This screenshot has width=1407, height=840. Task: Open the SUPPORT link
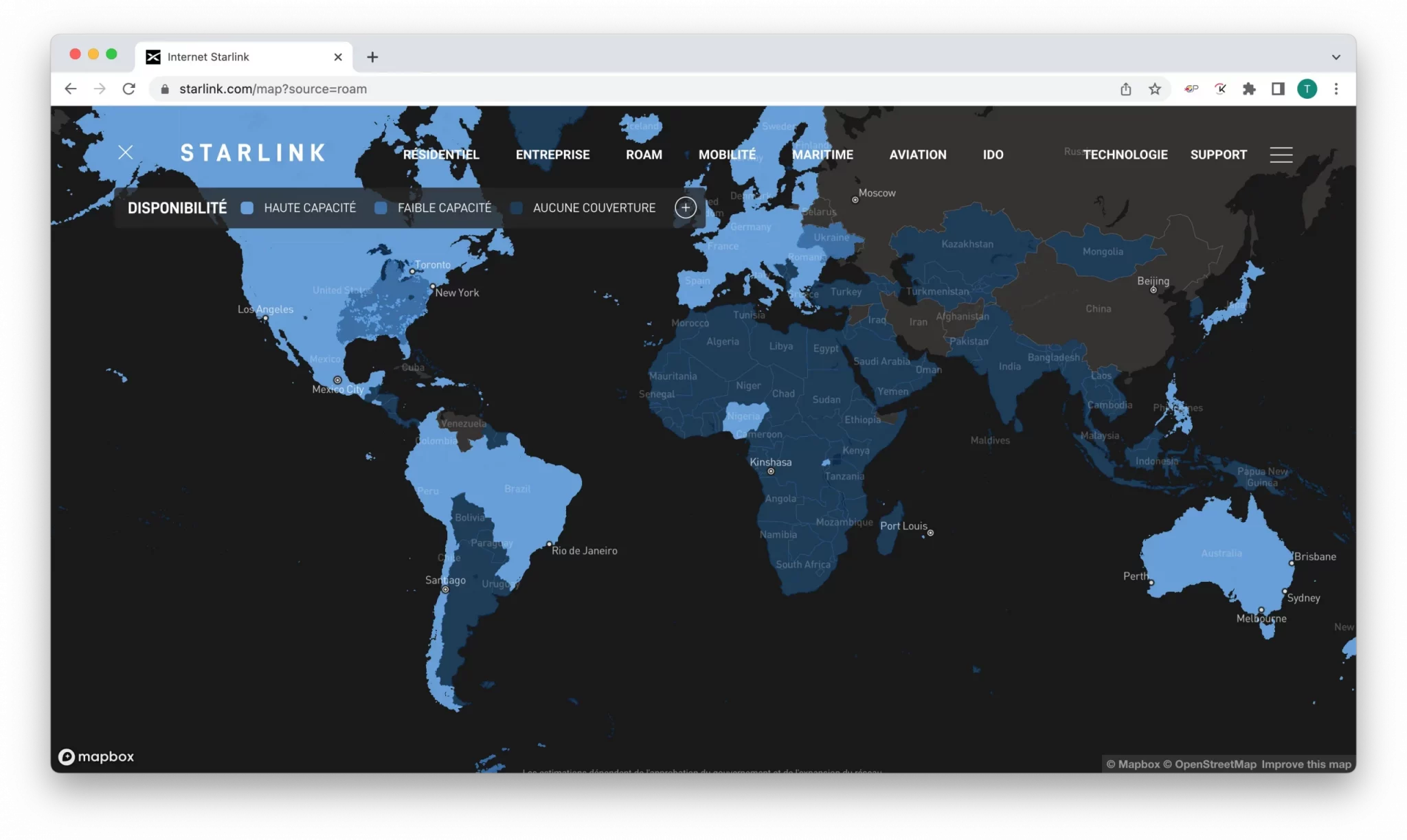point(1218,155)
